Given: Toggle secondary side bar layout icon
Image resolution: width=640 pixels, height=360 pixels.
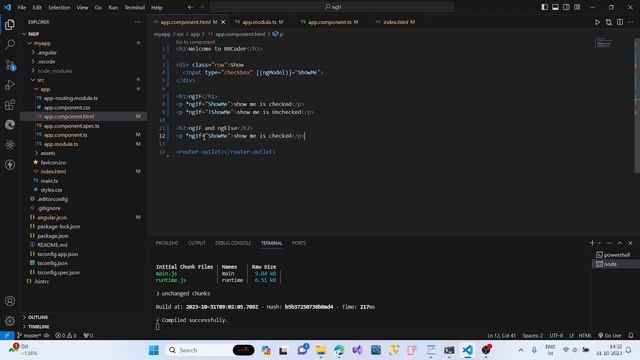Looking at the screenshot, I should [x=566, y=7].
